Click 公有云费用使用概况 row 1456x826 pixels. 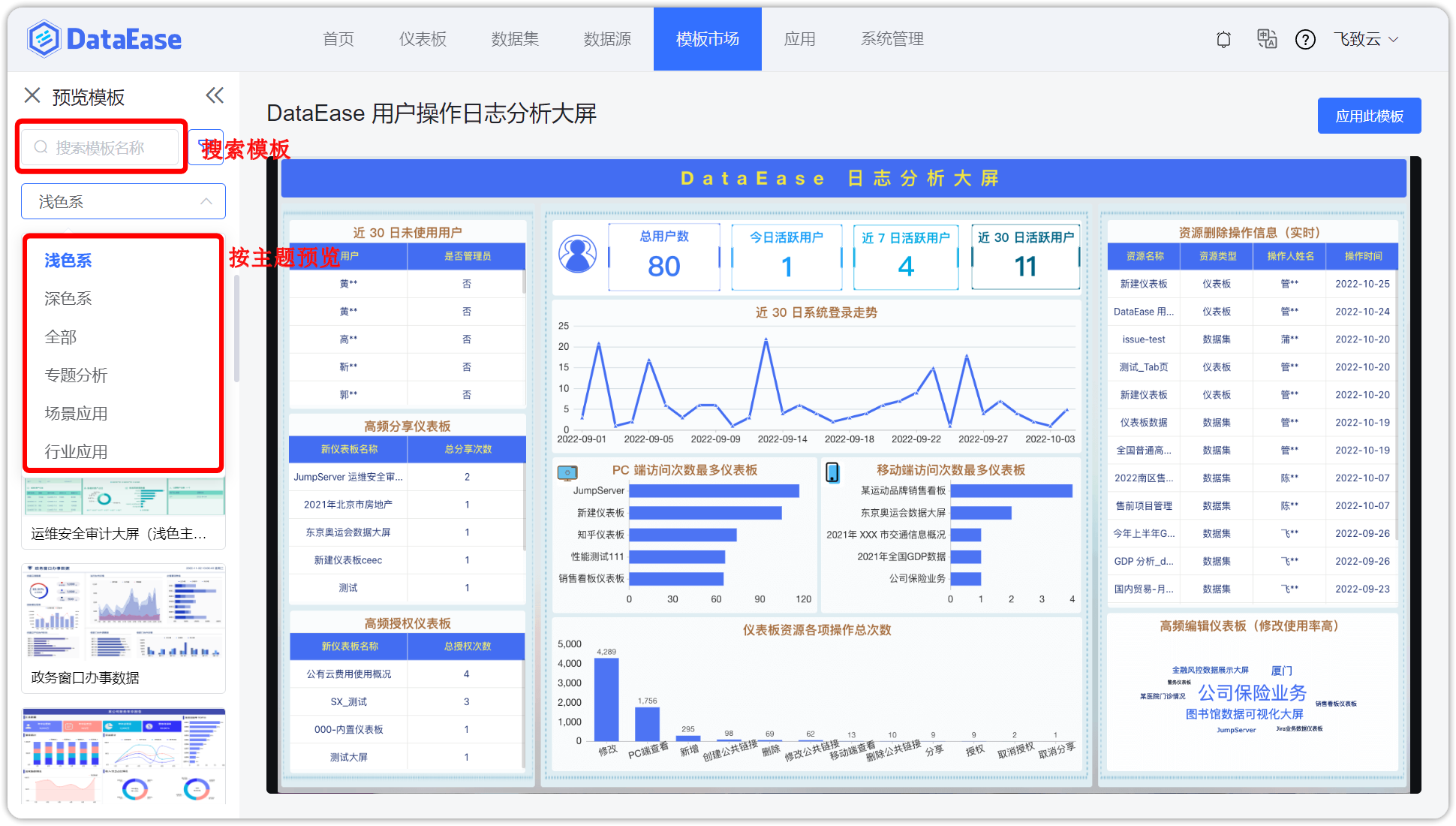tap(406, 674)
